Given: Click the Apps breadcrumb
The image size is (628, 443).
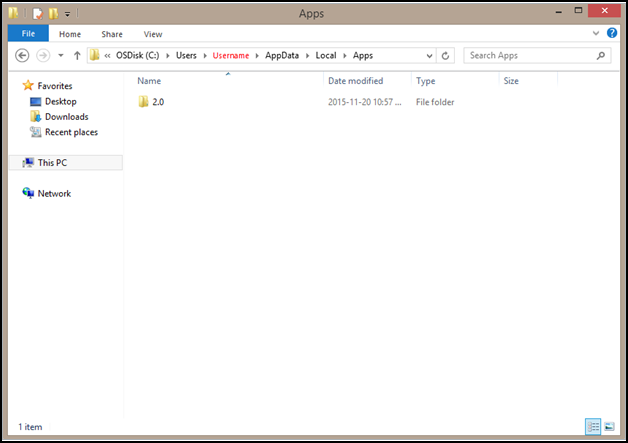Looking at the screenshot, I should [363, 55].
